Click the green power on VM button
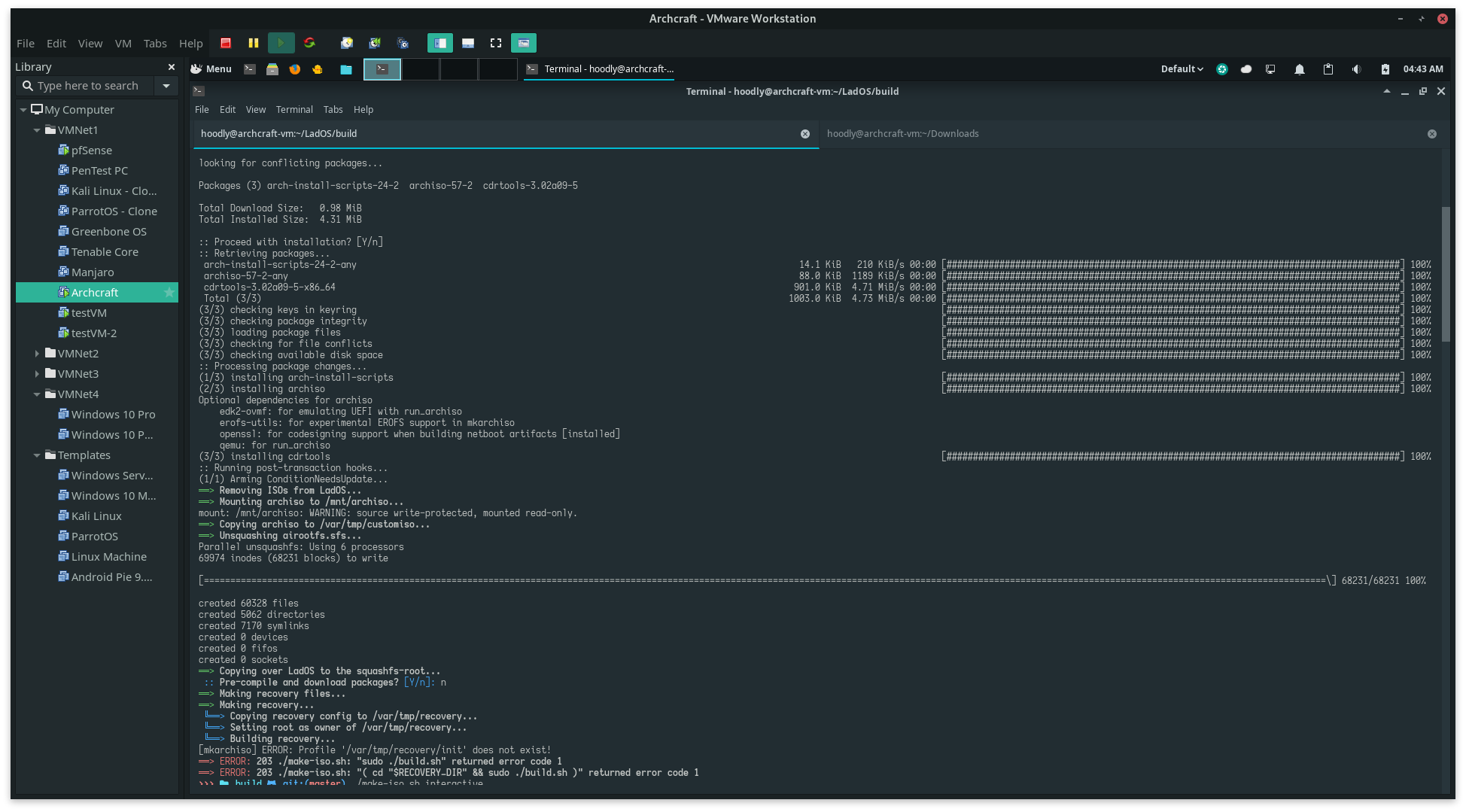Image resolution: width=1466 pixels, height=812 pixels. pyautogui.click(x=281, y=43)
